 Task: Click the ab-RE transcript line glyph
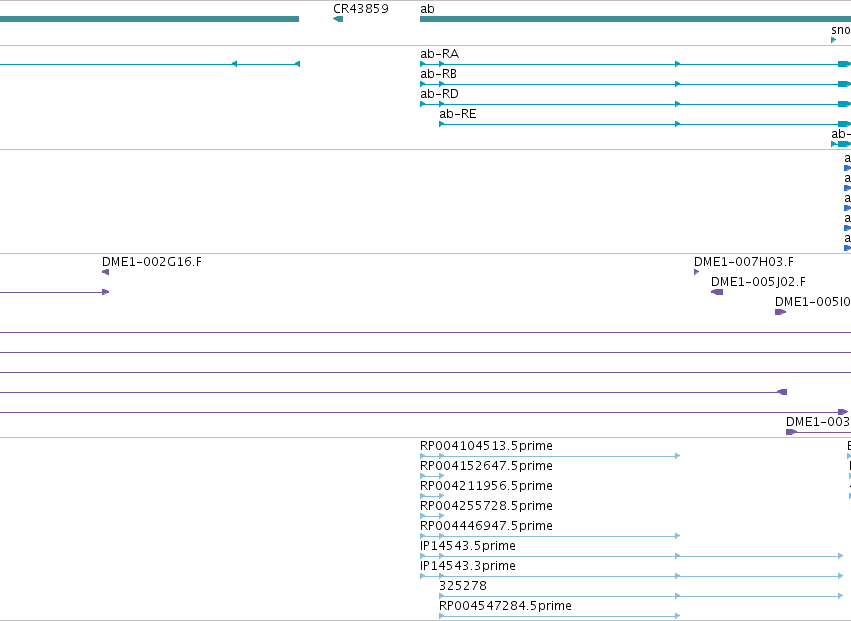645,124
